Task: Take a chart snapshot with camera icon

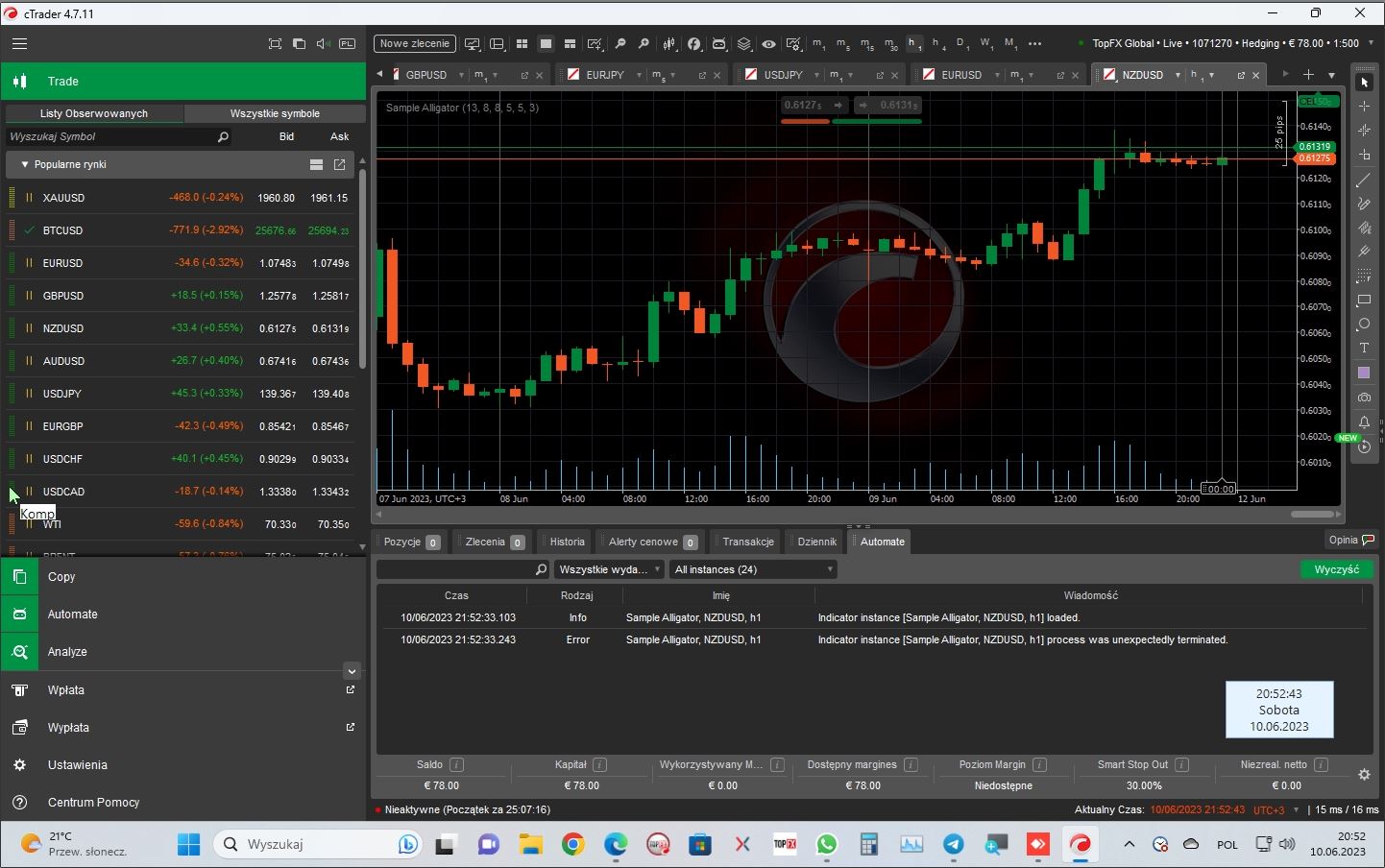Action: pos(1364,397)
